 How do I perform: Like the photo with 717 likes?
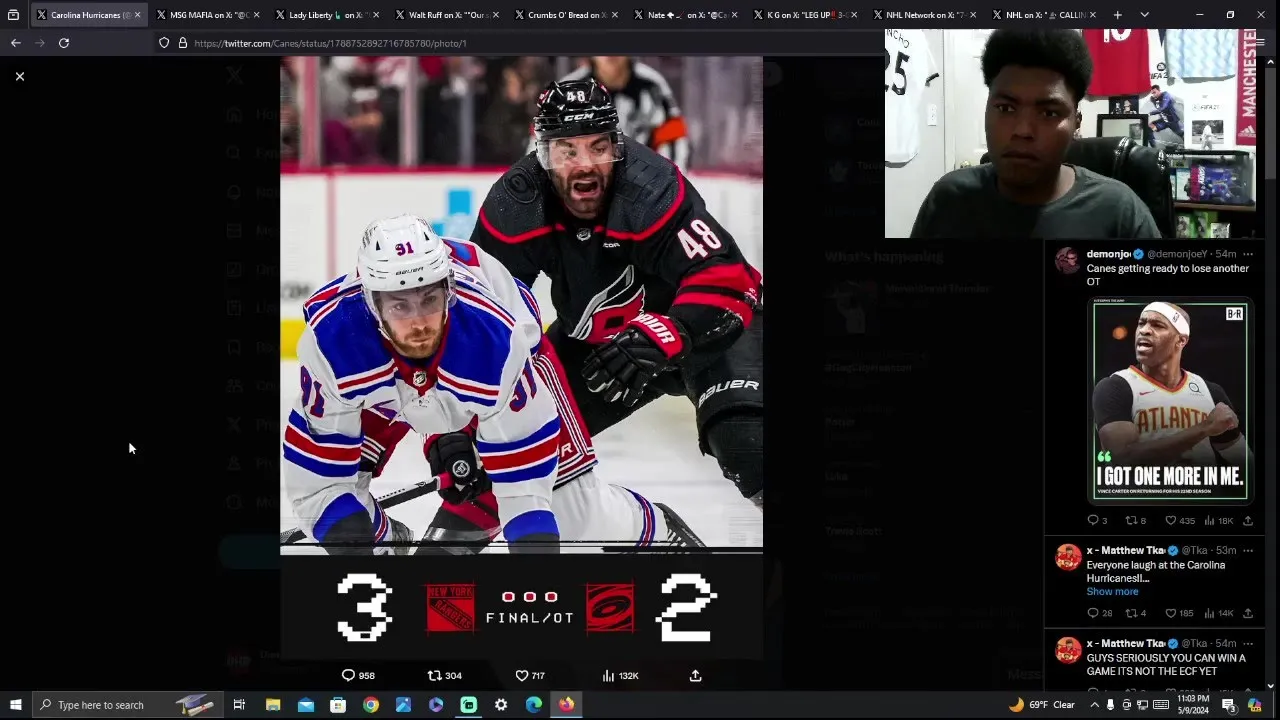tap(530, 676)
